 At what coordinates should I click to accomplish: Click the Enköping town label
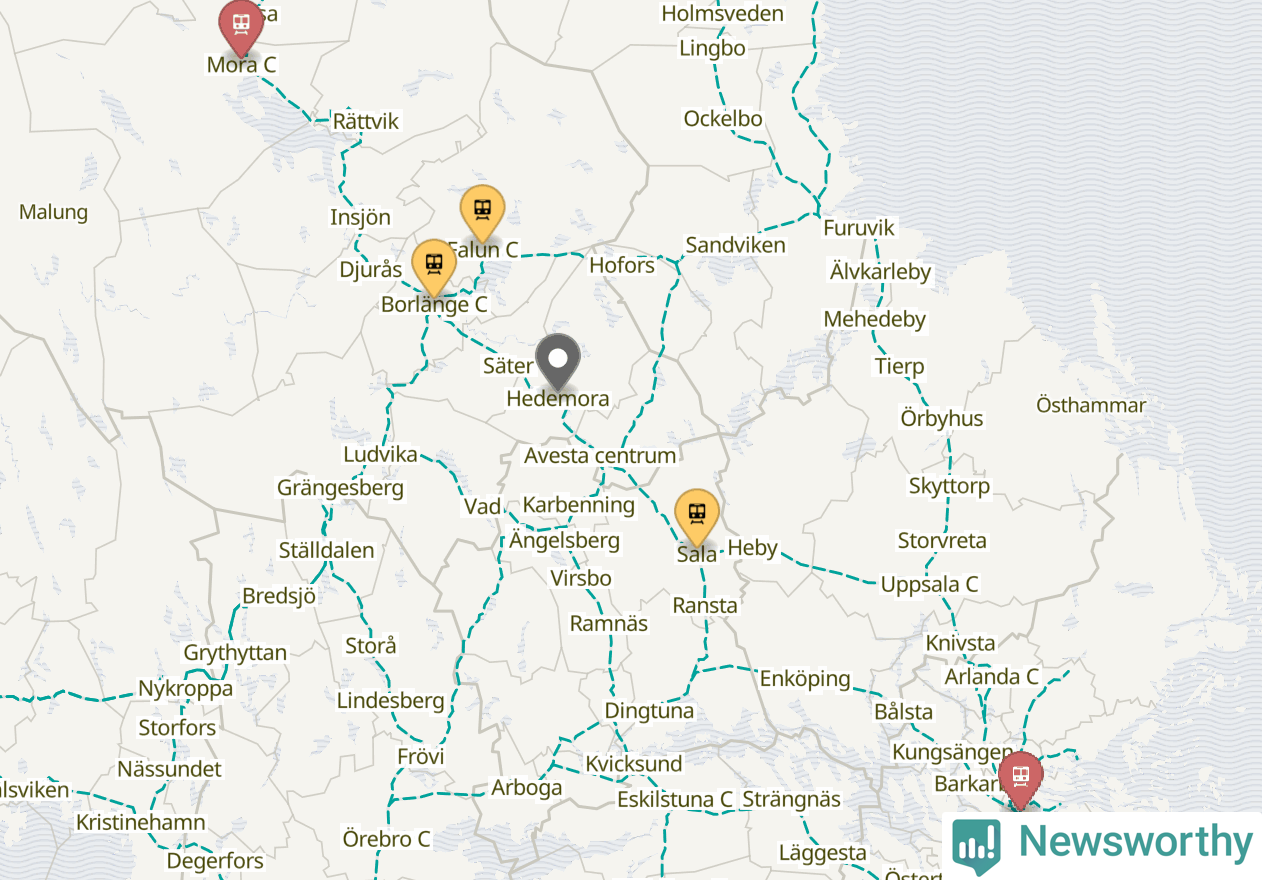point(805,679)
